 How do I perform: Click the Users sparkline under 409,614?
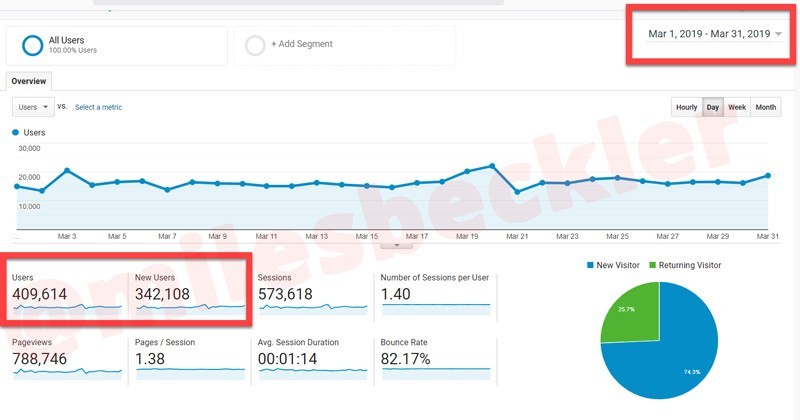pos(67,308)
